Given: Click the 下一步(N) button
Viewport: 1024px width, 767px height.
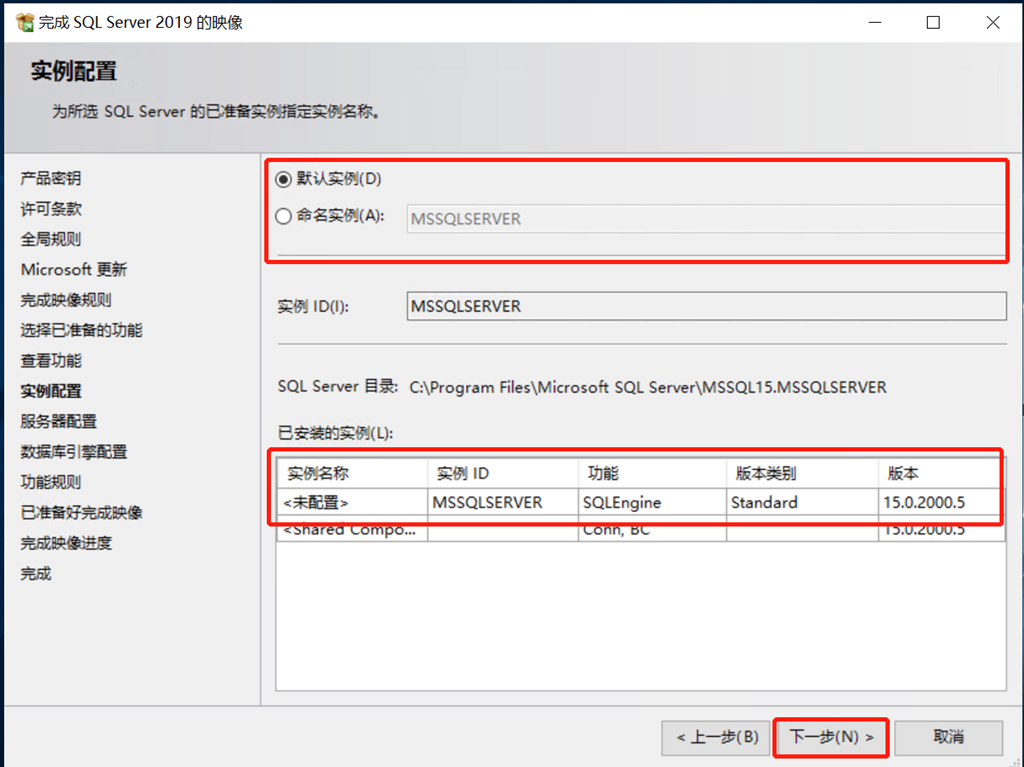Looking at the screenshot, I should coord(831,737).
